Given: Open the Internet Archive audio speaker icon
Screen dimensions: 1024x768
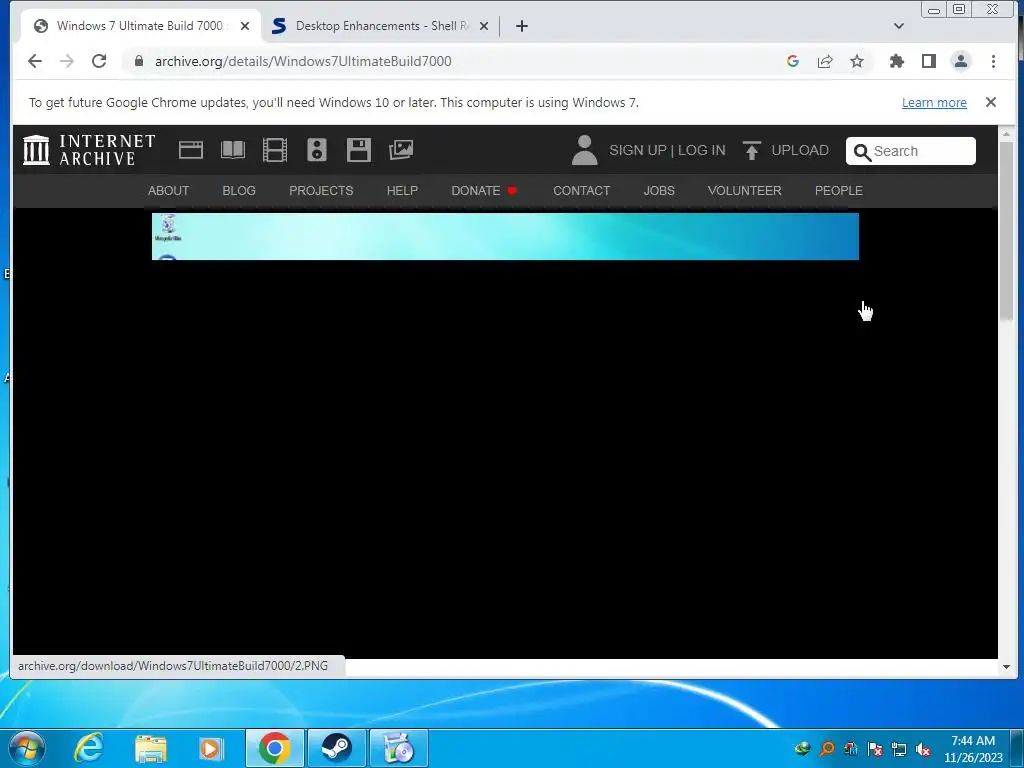Looking at the screenshot, I should (x=317, y=150).
